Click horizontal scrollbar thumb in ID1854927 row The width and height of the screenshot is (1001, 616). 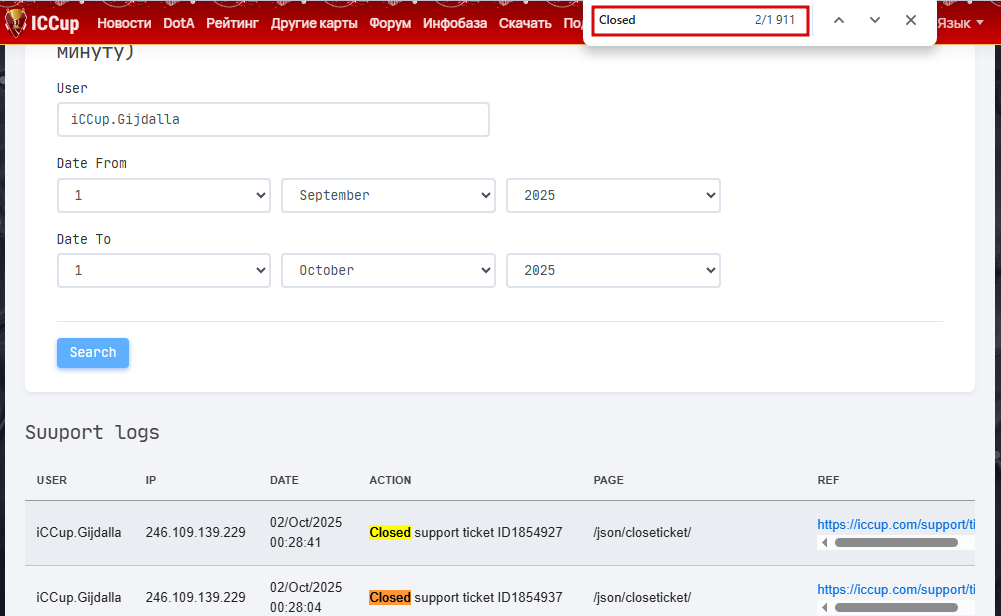coord(896,543)
